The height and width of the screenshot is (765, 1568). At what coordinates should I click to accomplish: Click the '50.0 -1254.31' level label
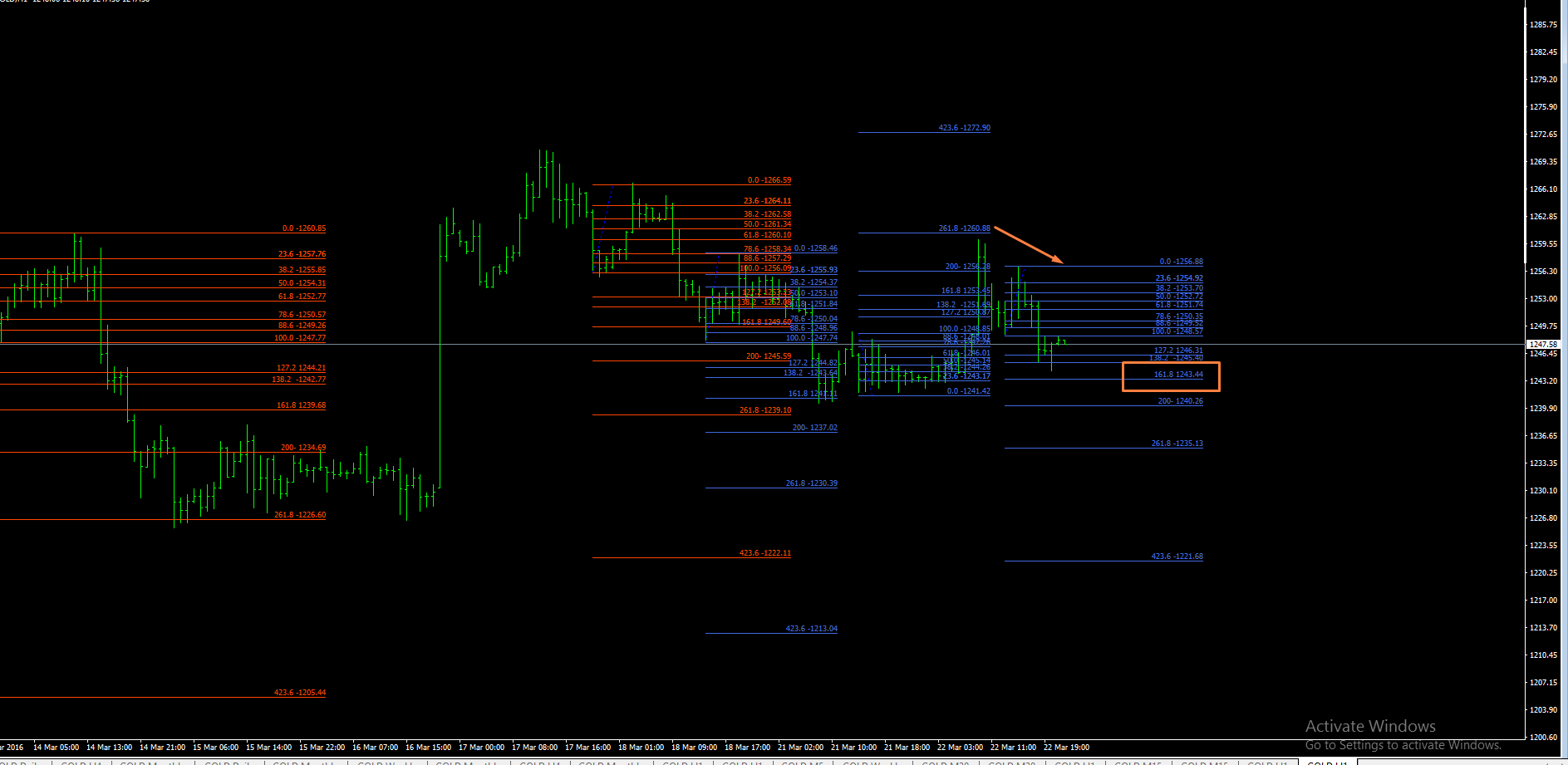[x=302, y=283]
